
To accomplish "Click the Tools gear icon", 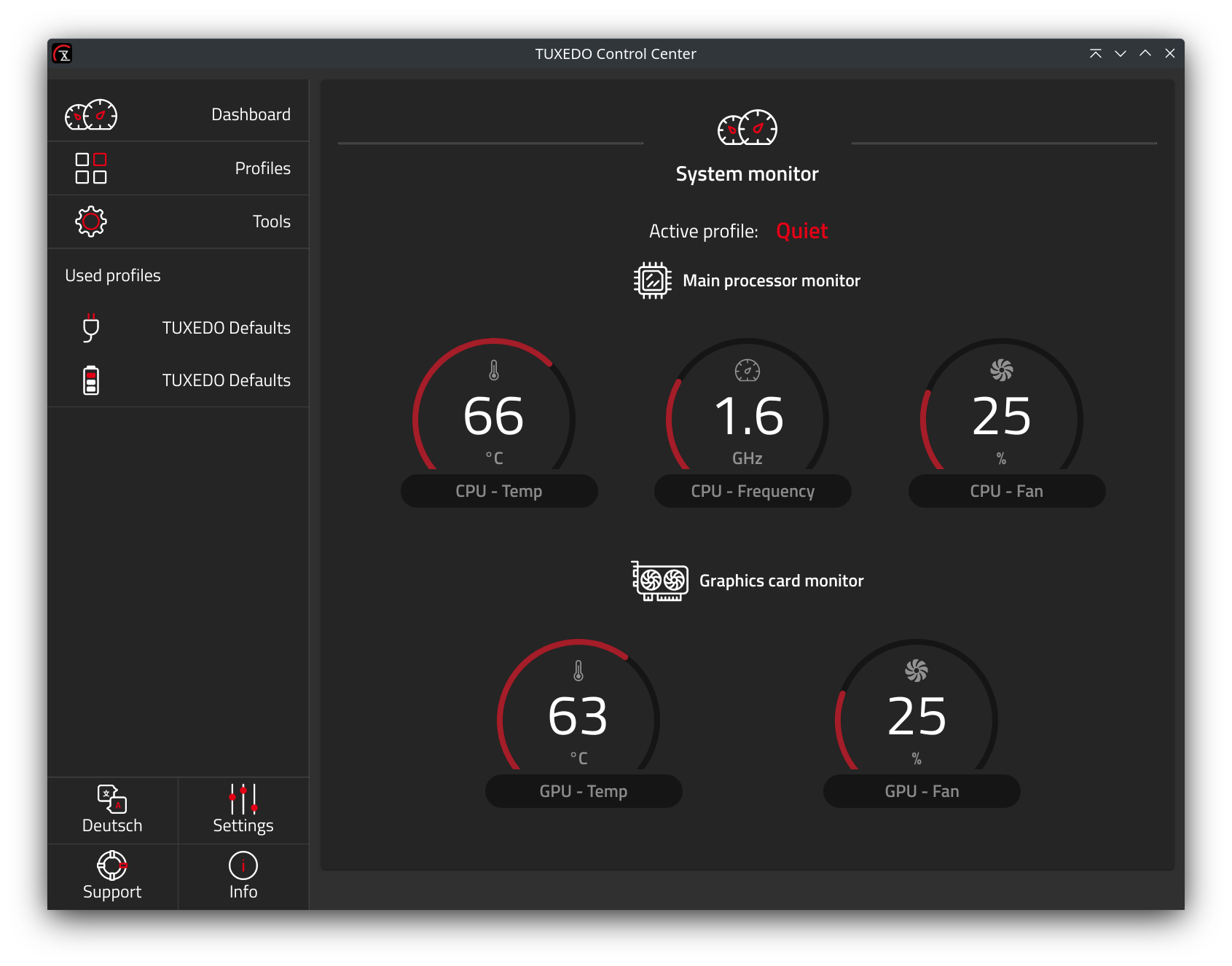I will point(91,221).
